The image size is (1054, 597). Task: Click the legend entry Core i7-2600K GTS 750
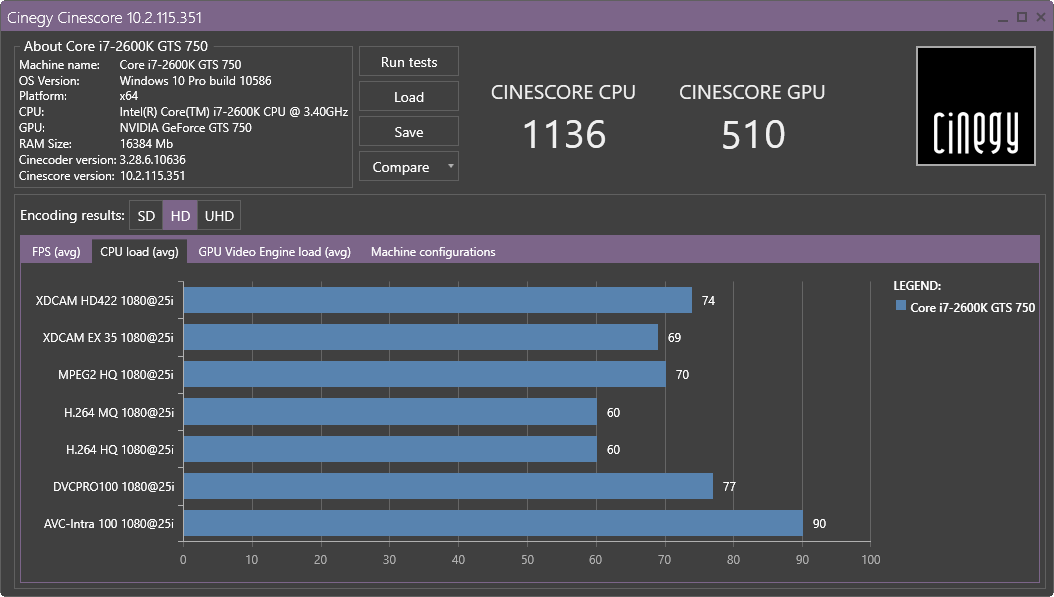click(x=972, y=307)
